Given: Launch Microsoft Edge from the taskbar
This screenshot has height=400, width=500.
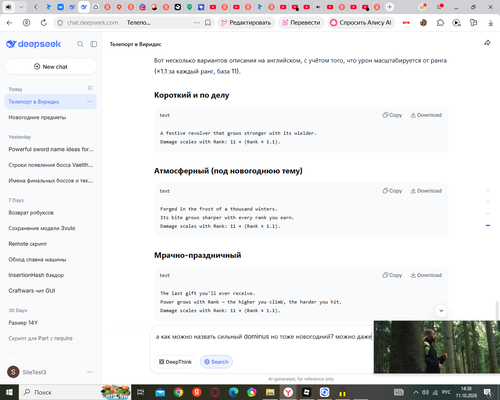Looking at the screenshot, I should (233, 392).
